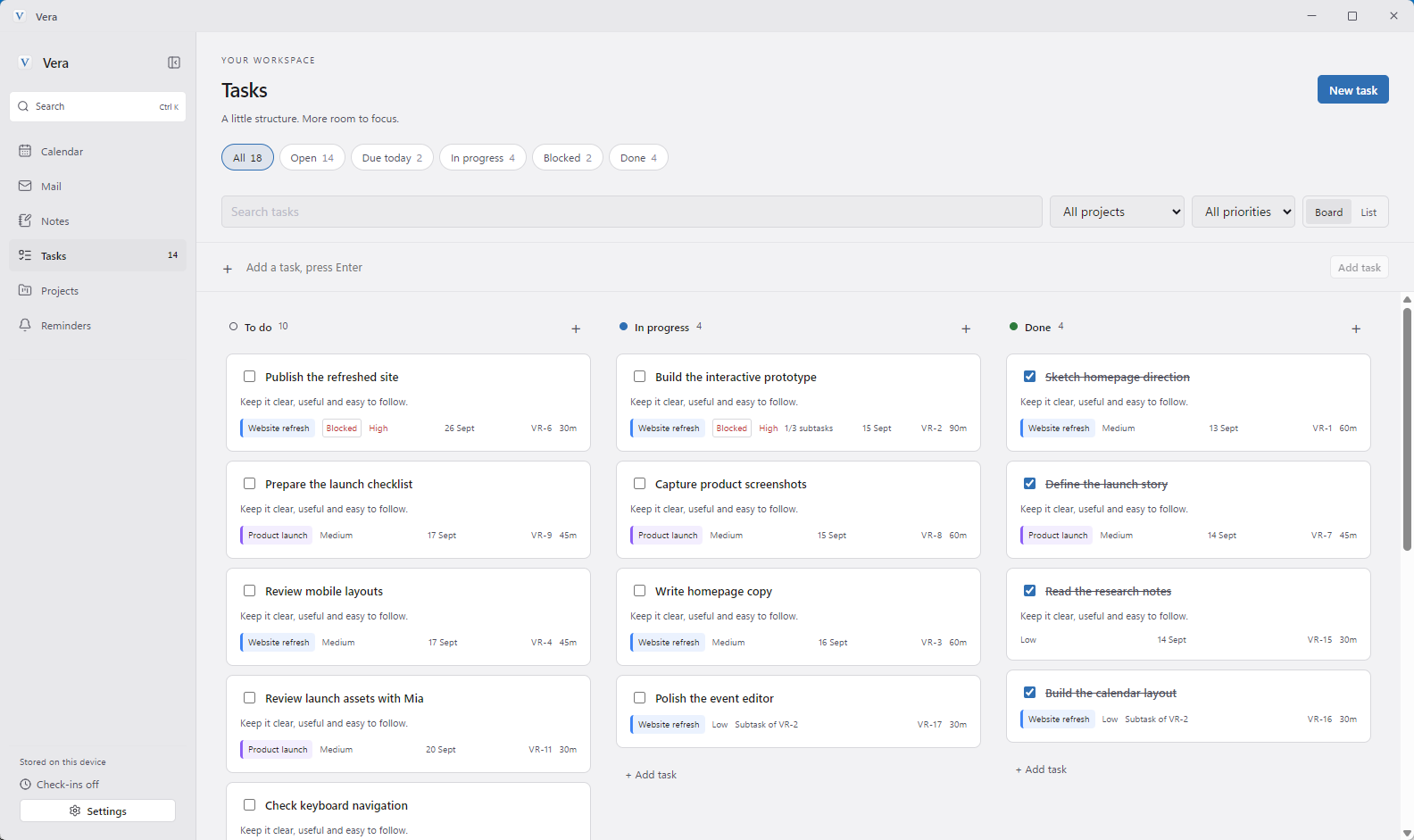The image size is (1414, 840).
Task: Click Website refresh tag on Write homepage copy
Action: point(669,643)
